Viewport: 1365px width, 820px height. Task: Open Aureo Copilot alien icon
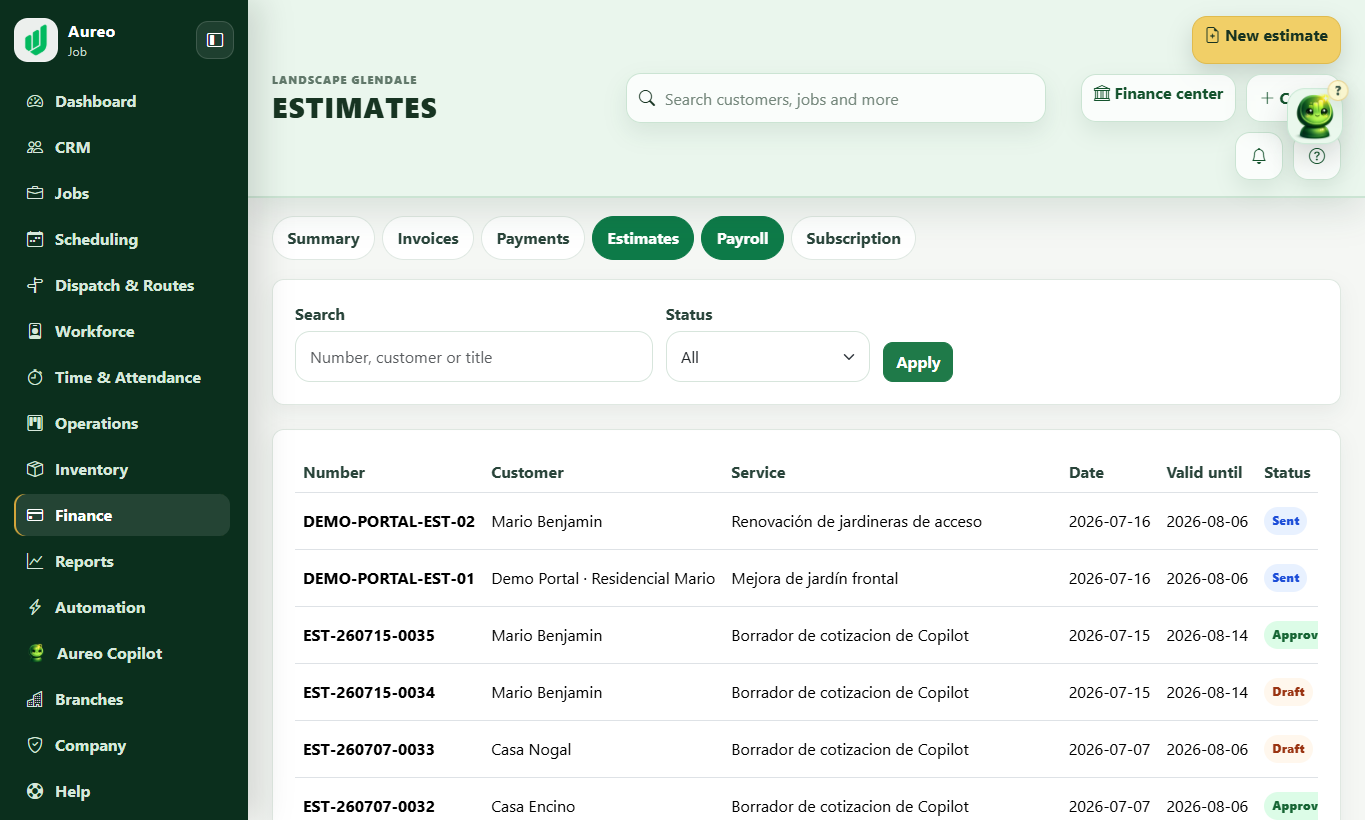point(37,653)
